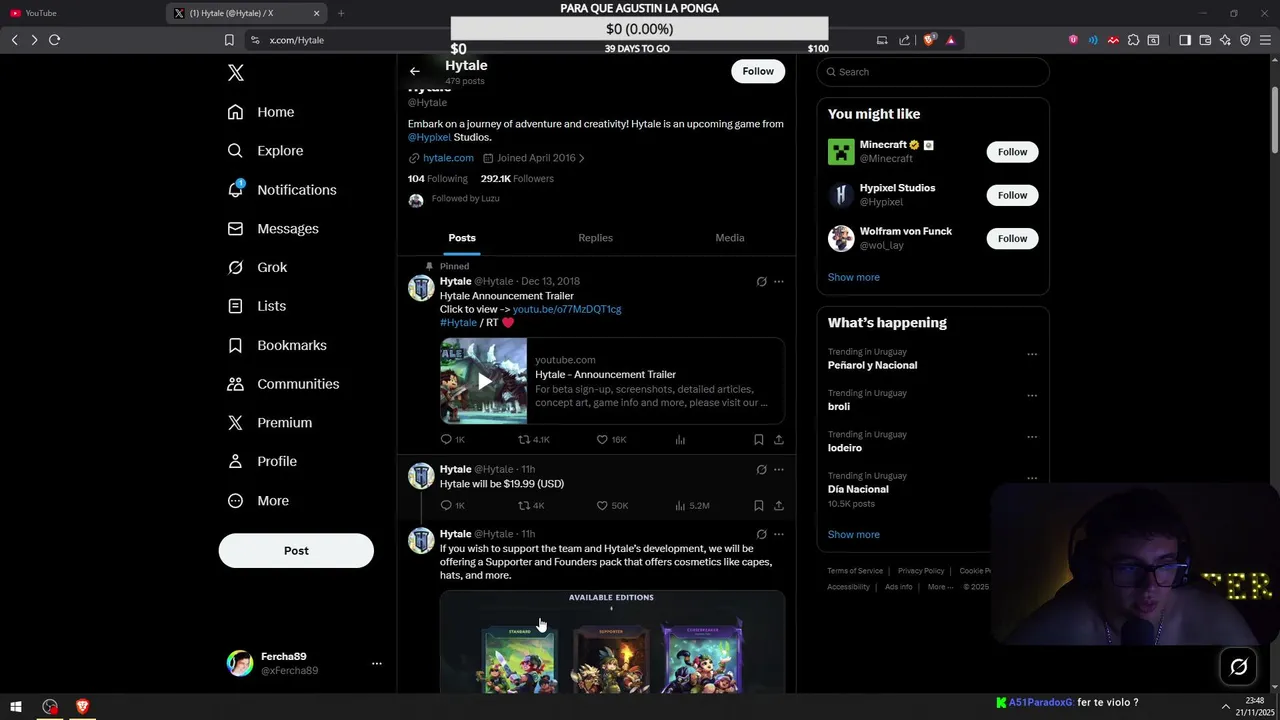
Task: Open the Fercha89 account switcher menu
Action: (300, 663)
